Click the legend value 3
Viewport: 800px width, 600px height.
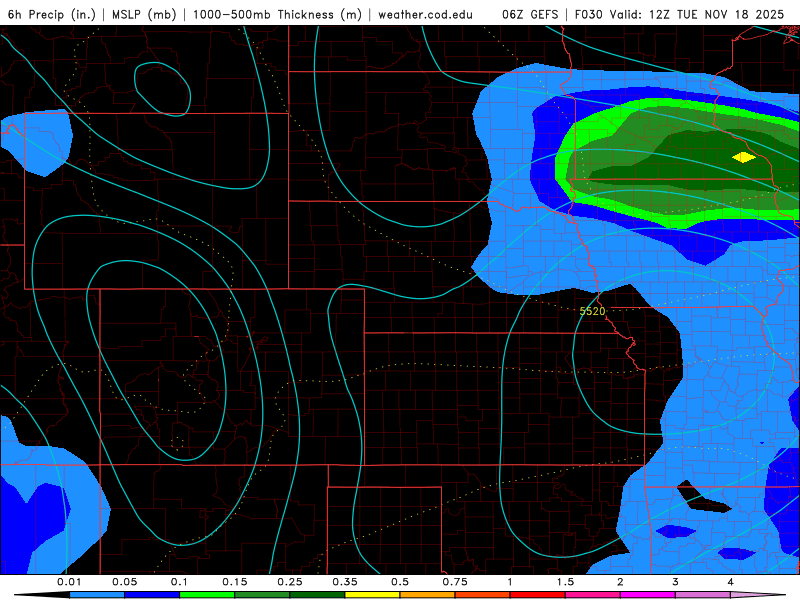tap(676, 582)
